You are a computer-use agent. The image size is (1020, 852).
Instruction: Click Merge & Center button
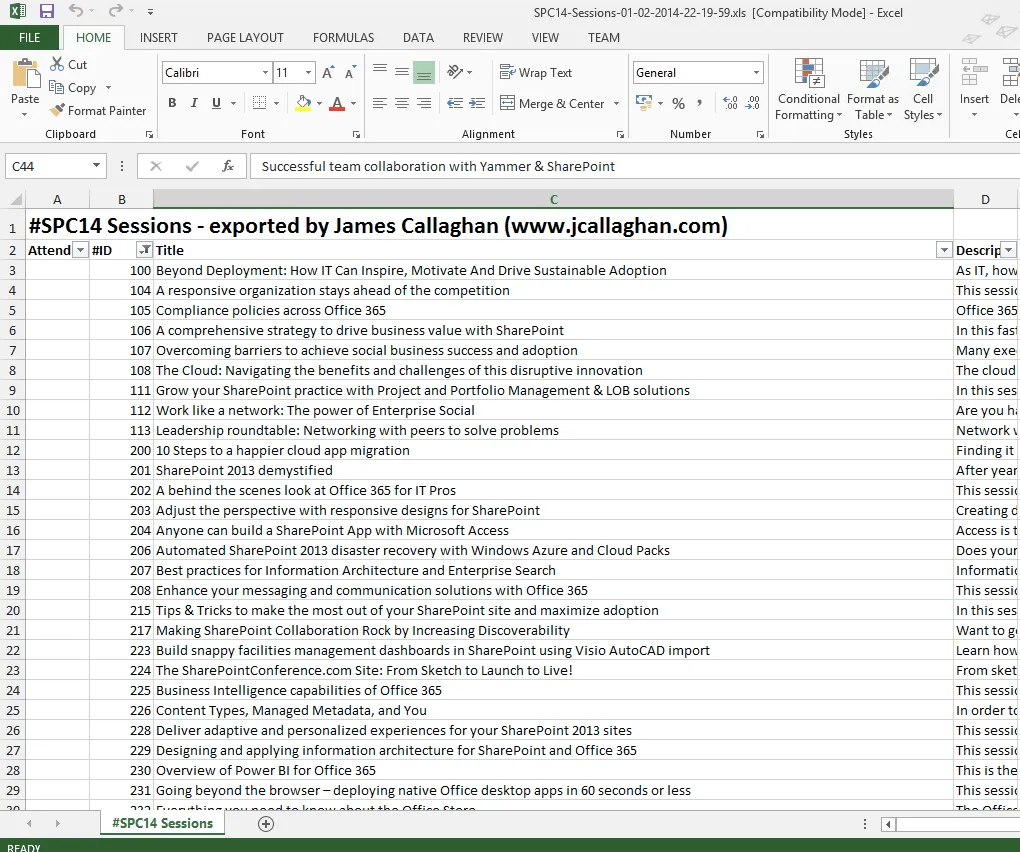point(552,103)
